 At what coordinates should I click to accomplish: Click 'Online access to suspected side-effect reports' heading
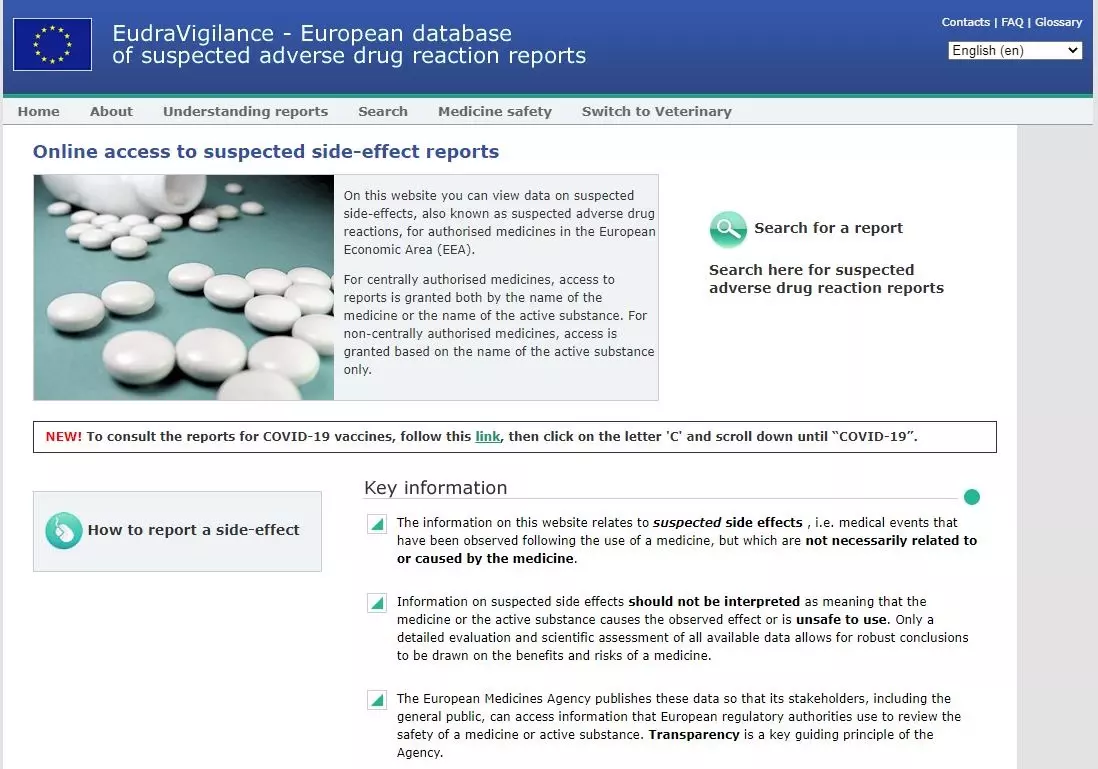pos(266,152)
